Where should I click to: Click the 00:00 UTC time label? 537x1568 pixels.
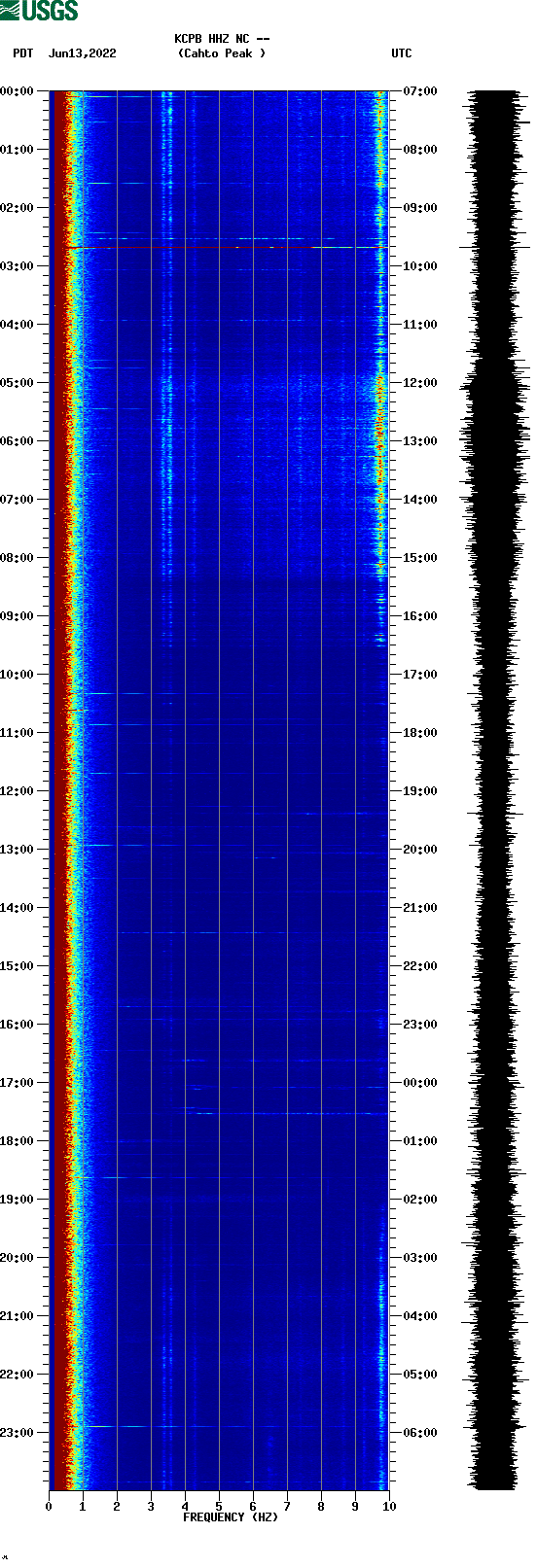tap(420, 1083)
